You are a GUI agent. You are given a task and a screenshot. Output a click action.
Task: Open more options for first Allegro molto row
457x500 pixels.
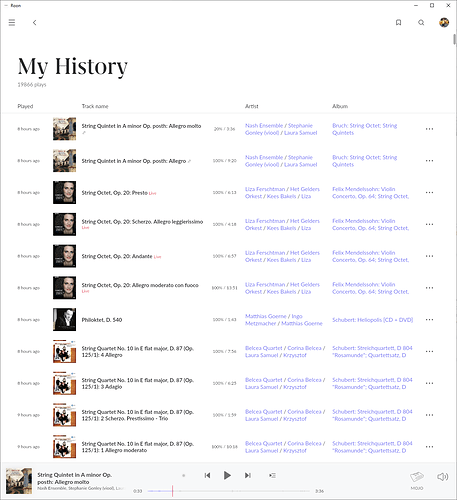(x=429, y=129)
